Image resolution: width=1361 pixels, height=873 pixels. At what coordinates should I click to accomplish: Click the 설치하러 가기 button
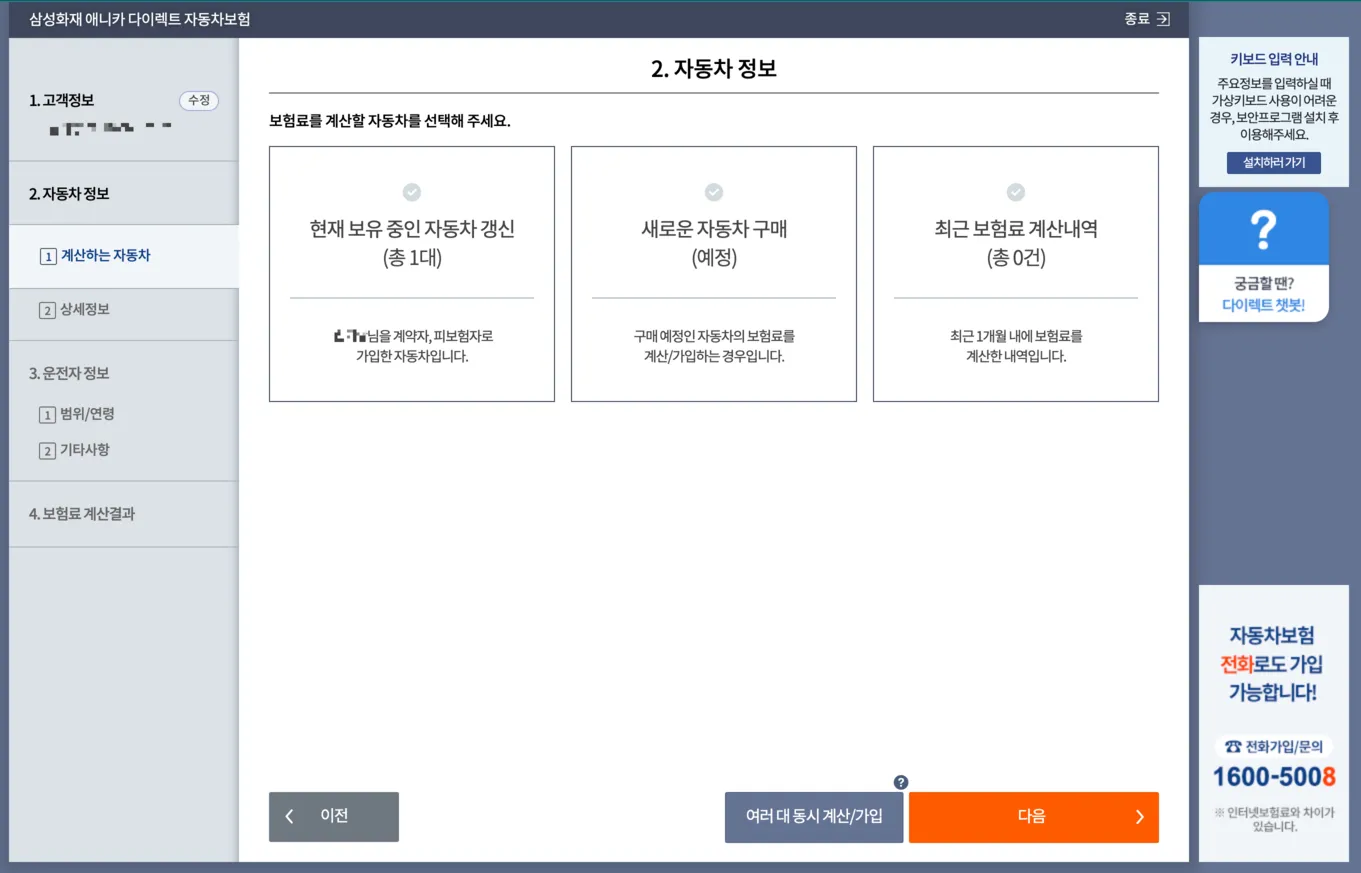1273,162
